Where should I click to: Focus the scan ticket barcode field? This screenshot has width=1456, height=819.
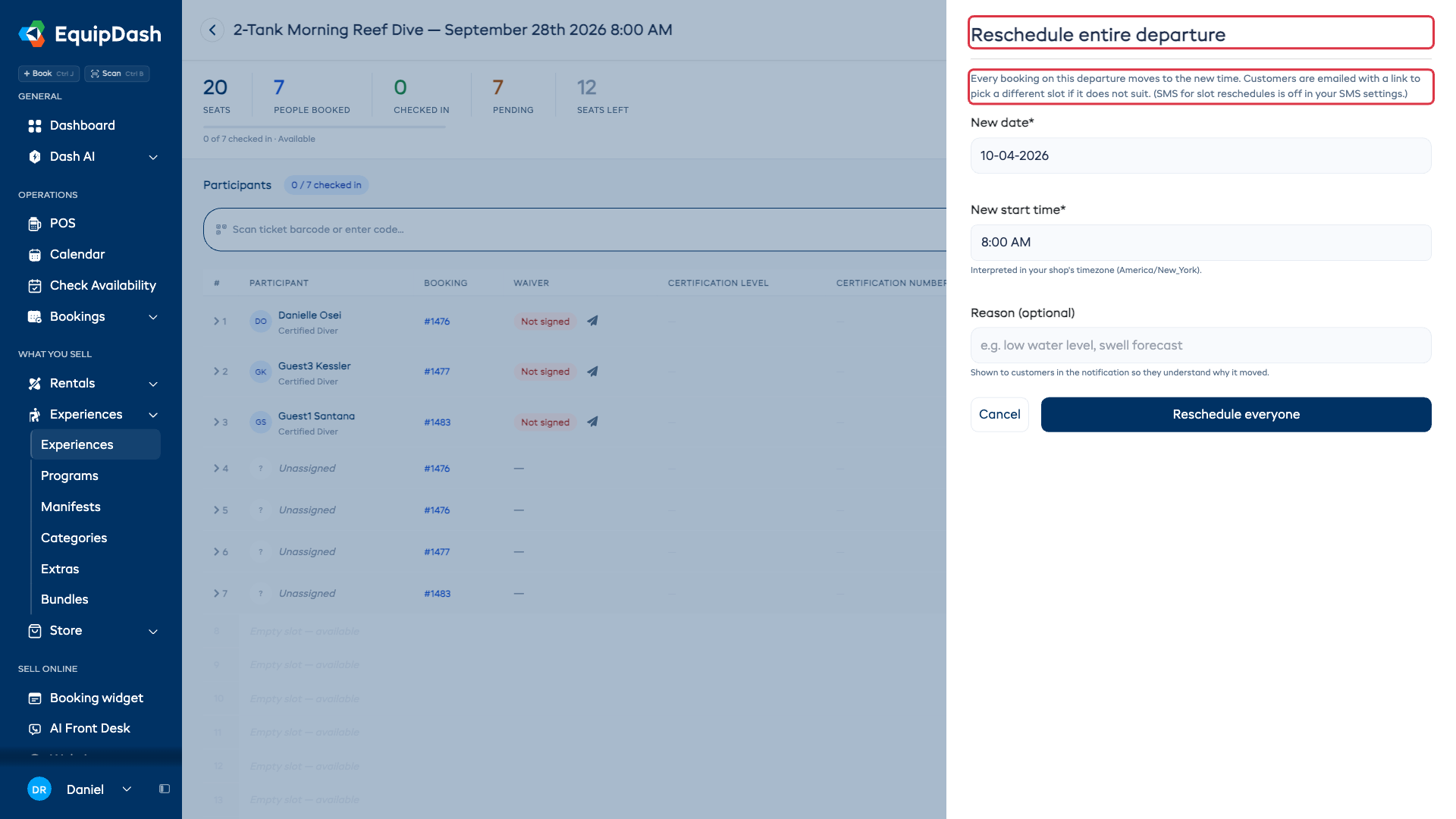tap(576, 230)
